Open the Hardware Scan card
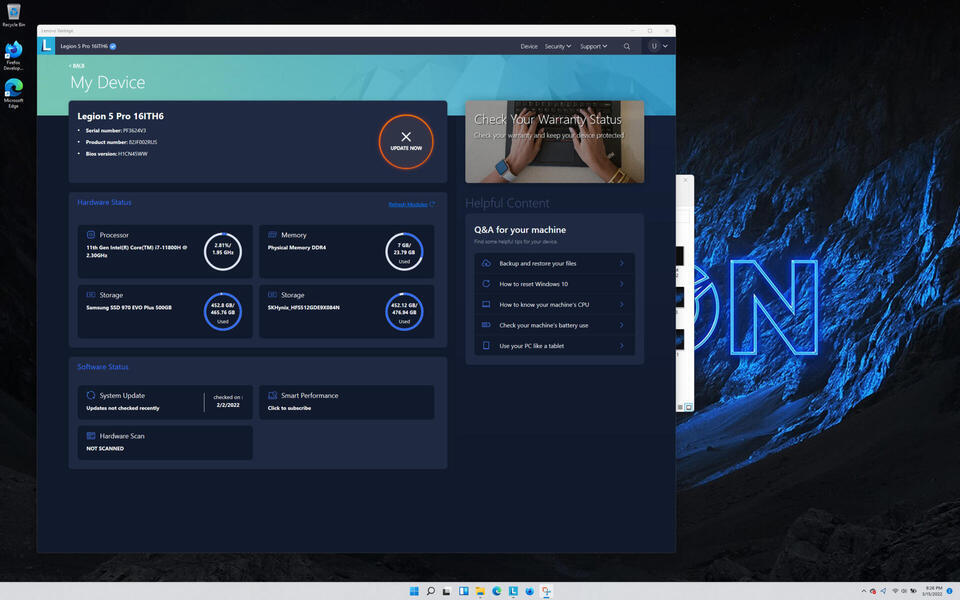960x600 pixels. (165, 442)
